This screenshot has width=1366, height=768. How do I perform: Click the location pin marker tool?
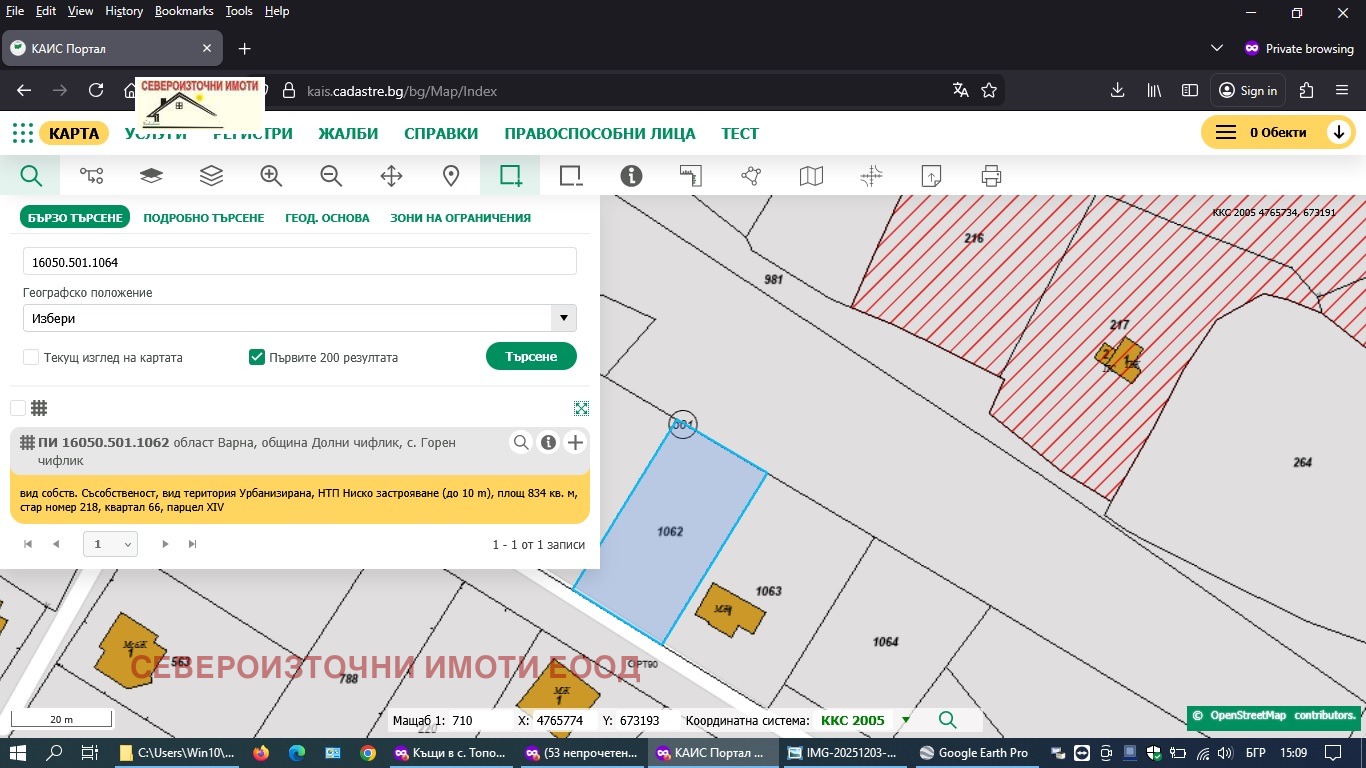pyautogui.click(x=451, y=176)
